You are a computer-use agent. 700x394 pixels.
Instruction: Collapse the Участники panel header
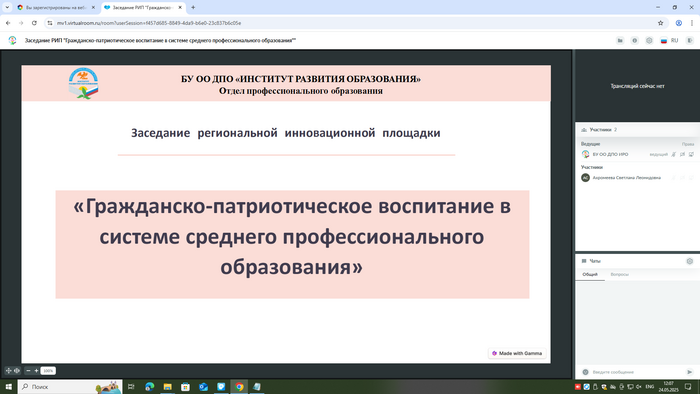click(638, 129)
